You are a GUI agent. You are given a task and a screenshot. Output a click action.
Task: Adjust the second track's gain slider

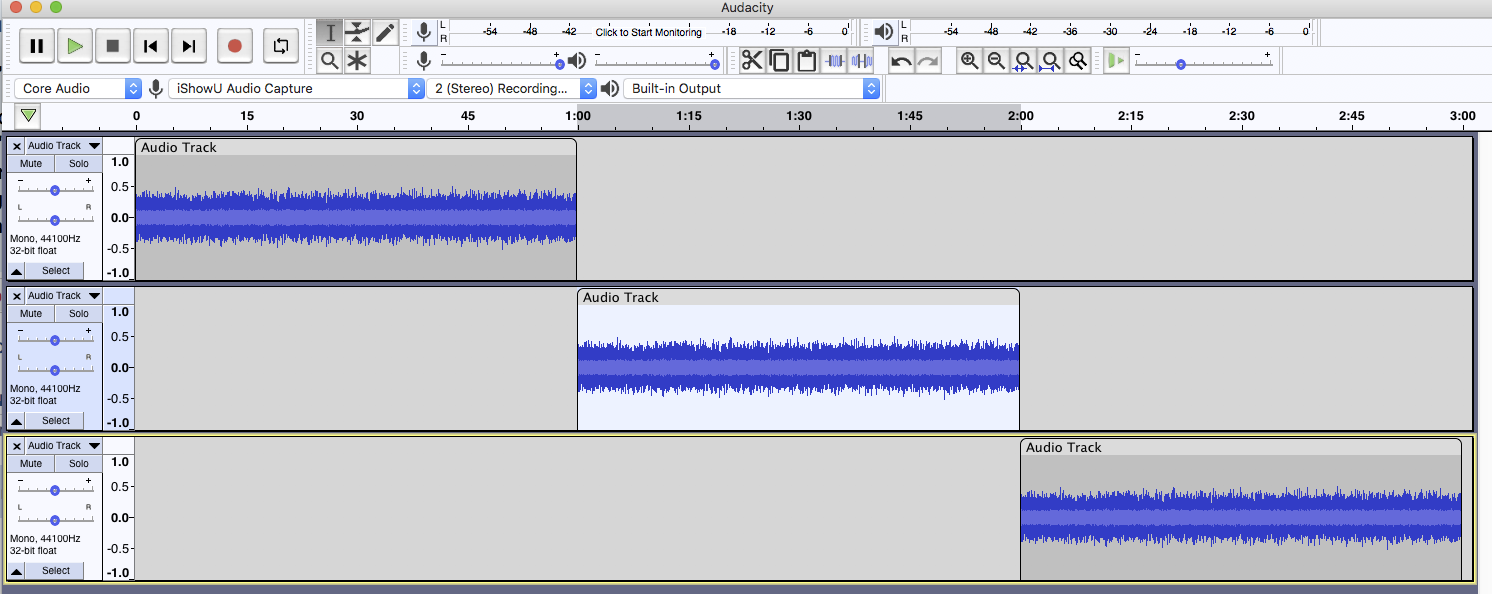click(x=55, y=339)
